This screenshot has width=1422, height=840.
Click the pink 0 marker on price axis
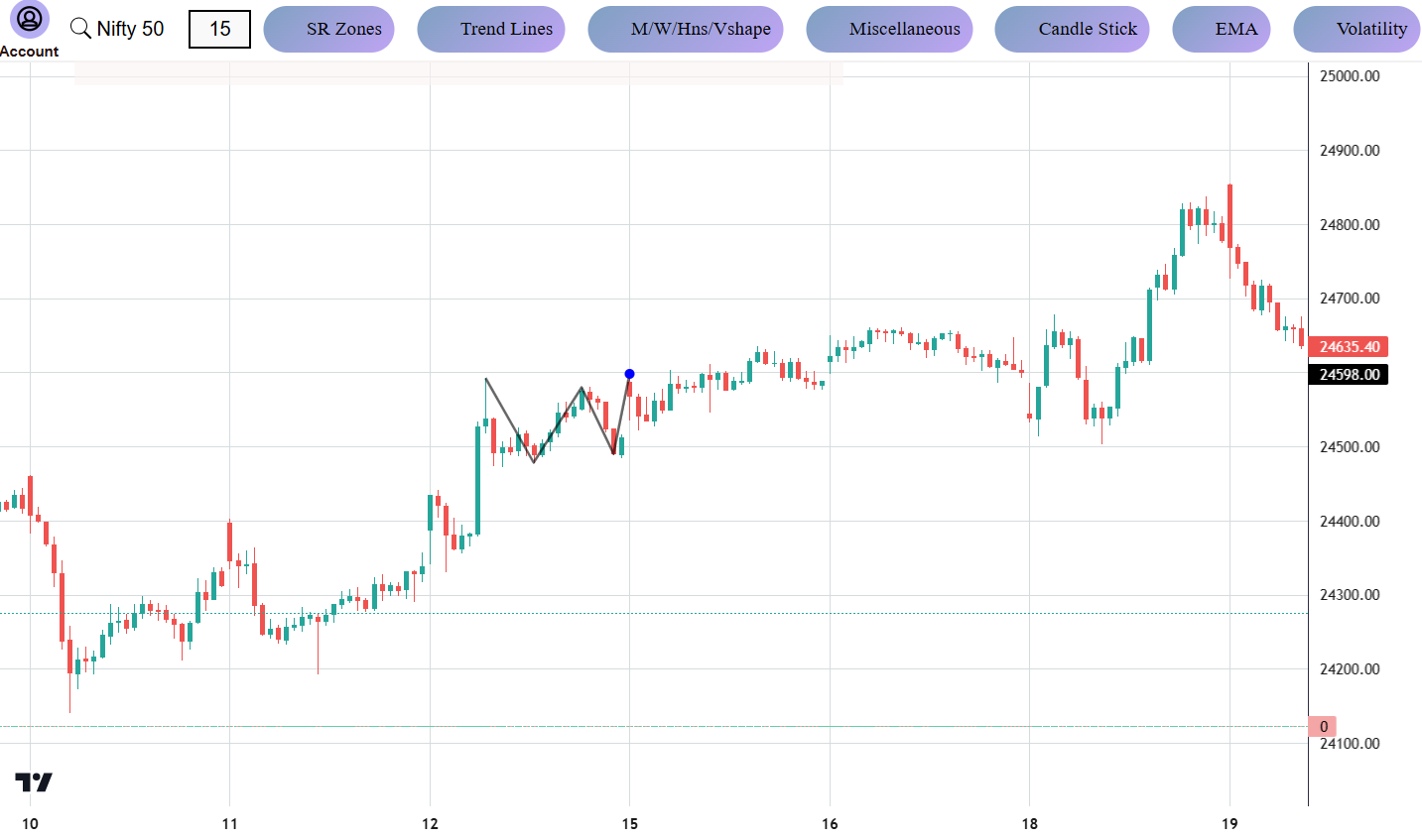click(x=1324, y=727)
